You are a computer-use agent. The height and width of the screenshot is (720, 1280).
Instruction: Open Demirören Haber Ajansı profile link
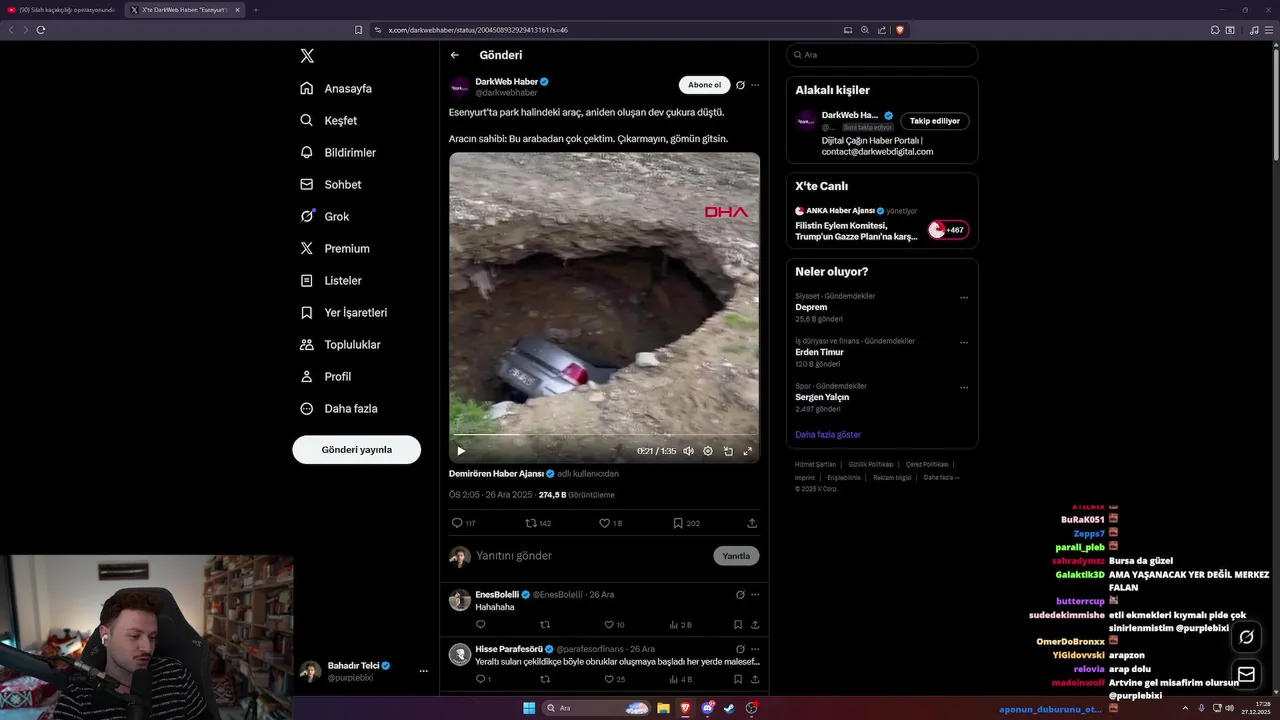tap(496, 474)
